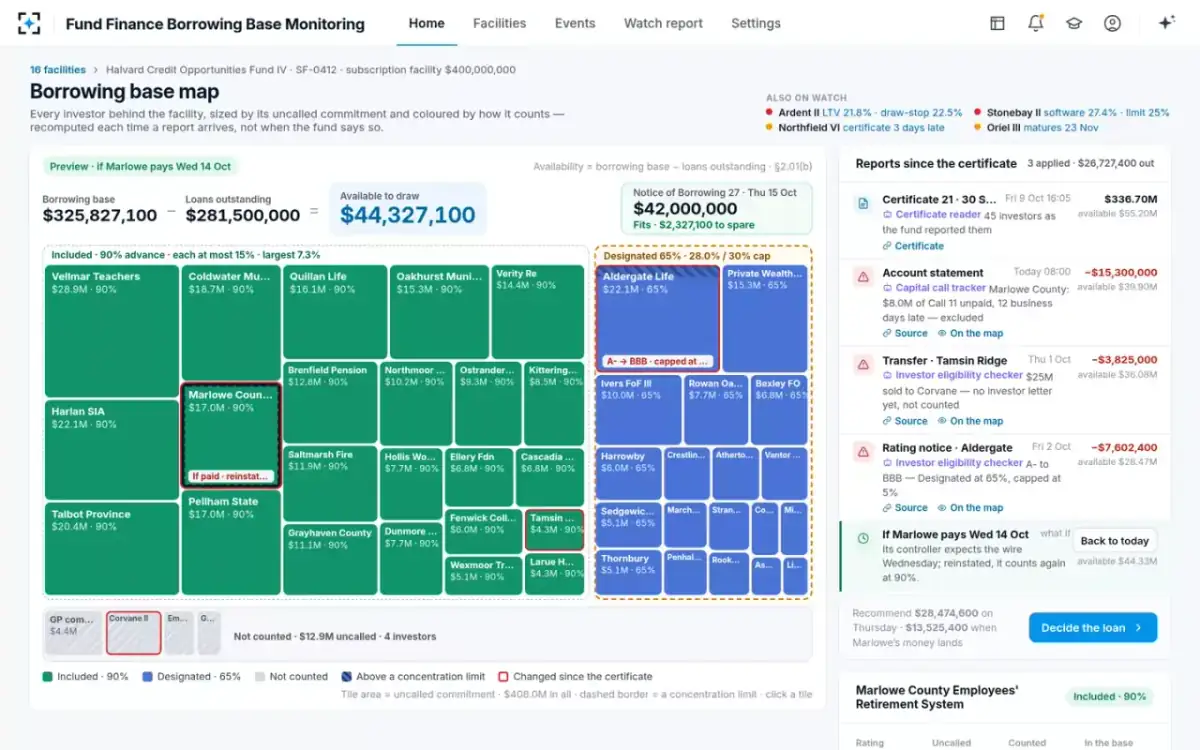The width and height of the screenshot is (1200, 750).
Task: Open Source link under Account statement
Action: (905, 333)
